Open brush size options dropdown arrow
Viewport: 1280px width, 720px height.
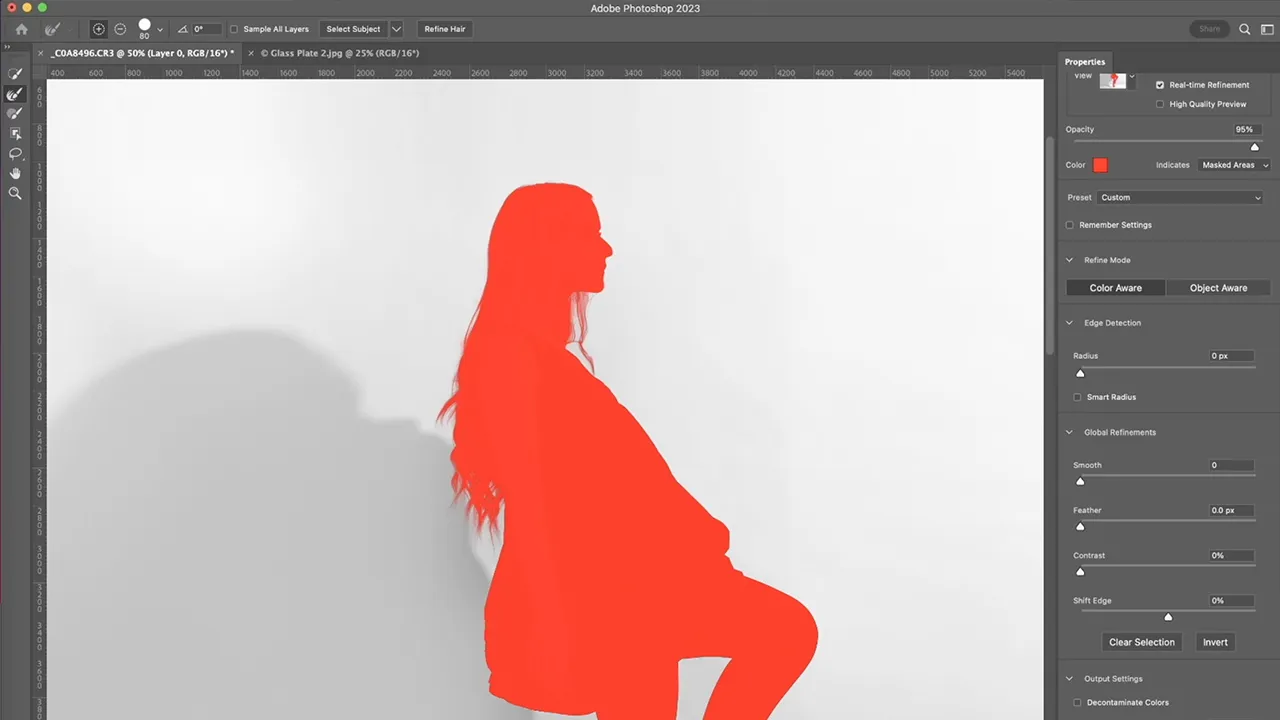click(x=160, y=30)
